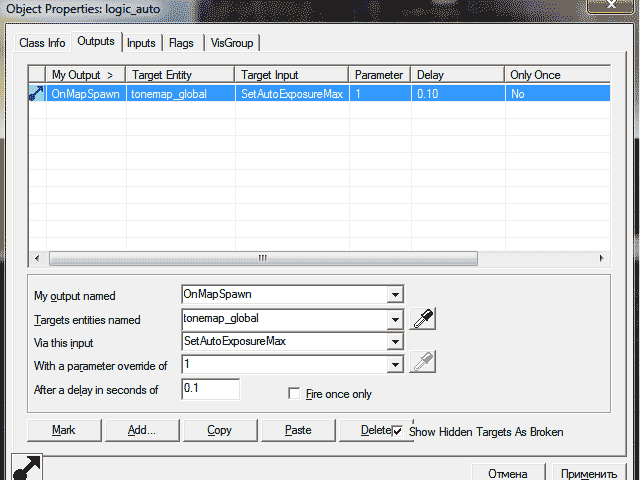Viewport: 640px width, 480px height.
Task: Sort by the Target Entity column header
Action: (x=180, y=75)
